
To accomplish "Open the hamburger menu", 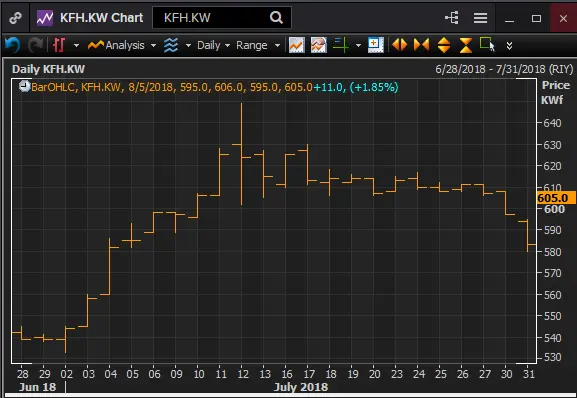I will point(480,18).
